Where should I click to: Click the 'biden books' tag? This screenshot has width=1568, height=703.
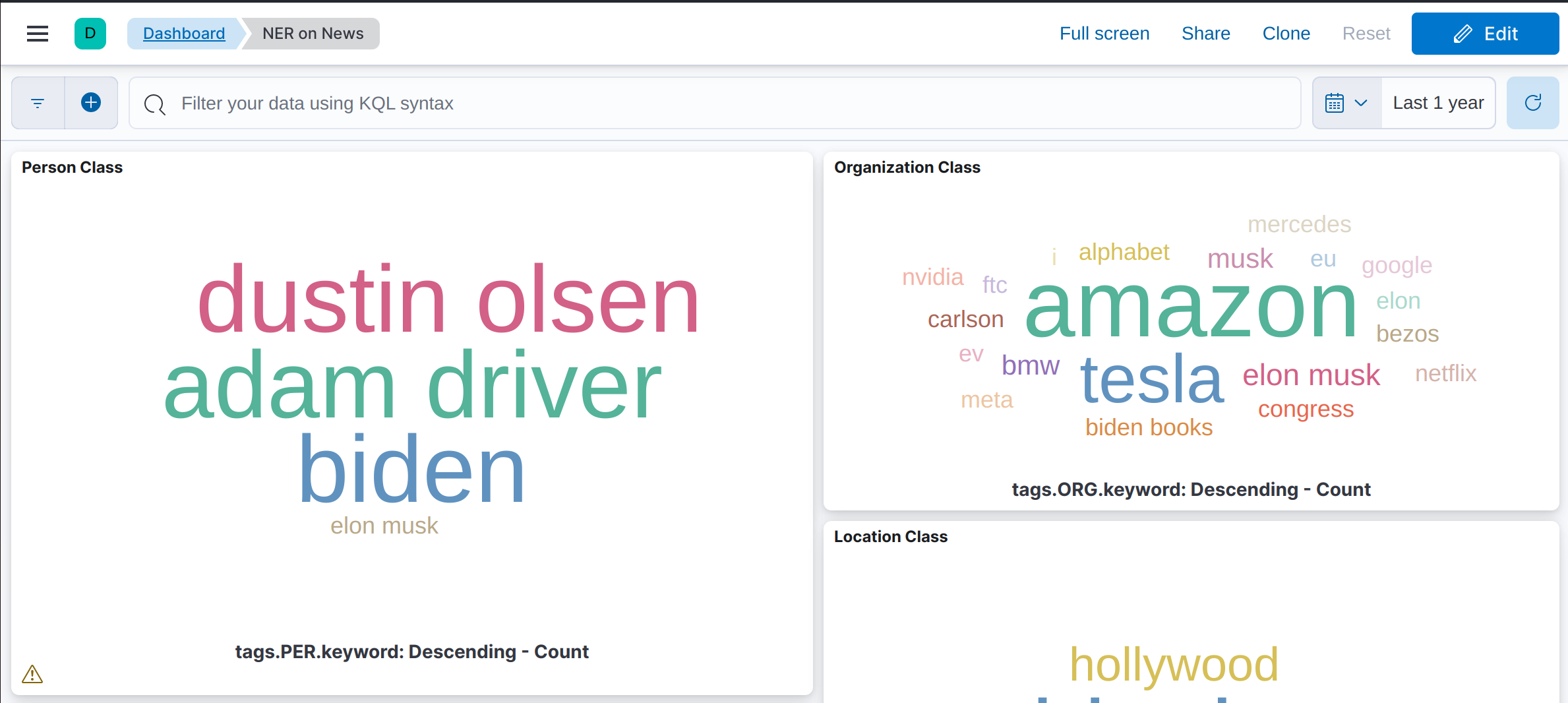(1149, 427)
